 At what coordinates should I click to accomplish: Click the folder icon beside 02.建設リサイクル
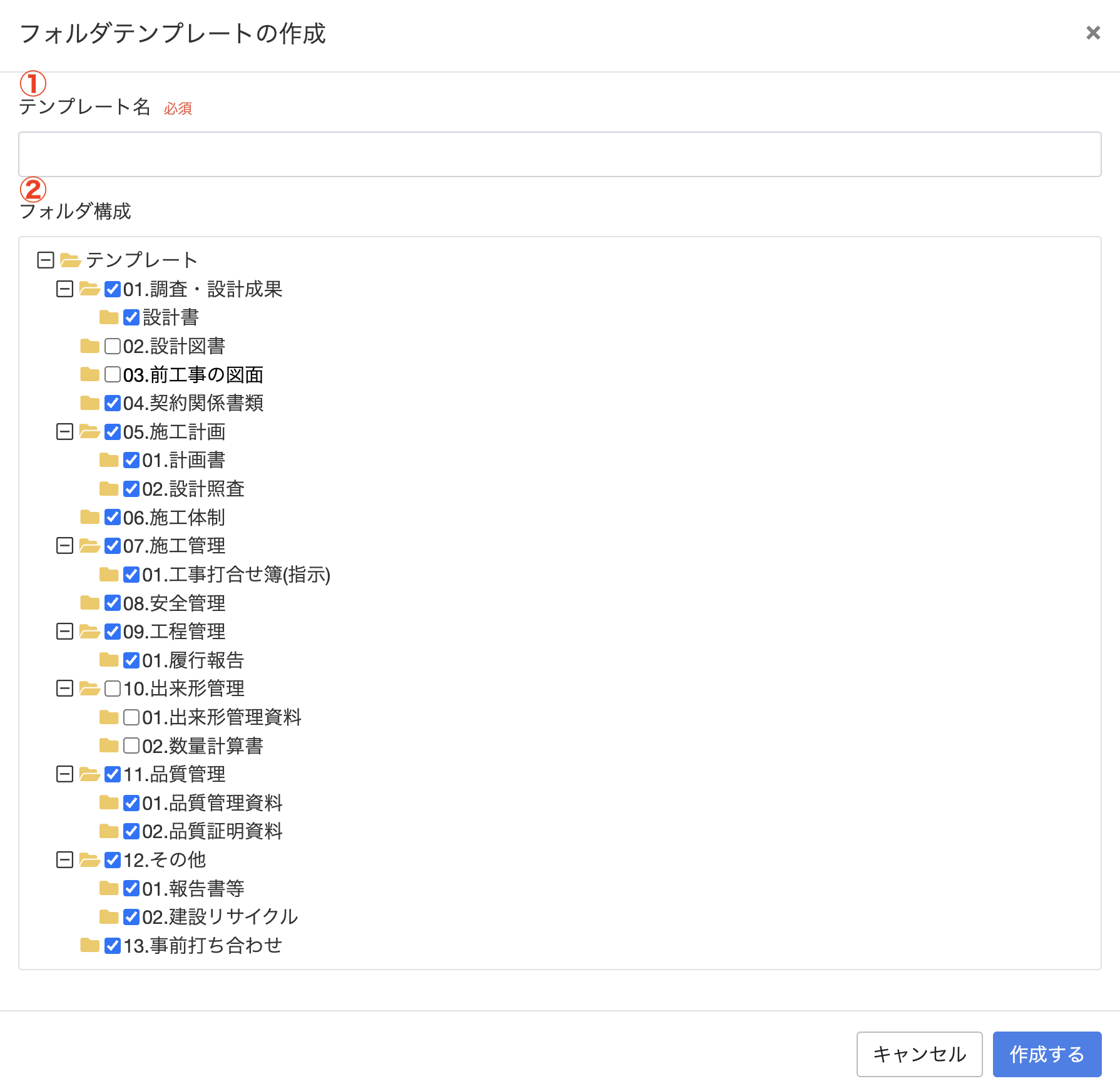click(x=109, y=917)
